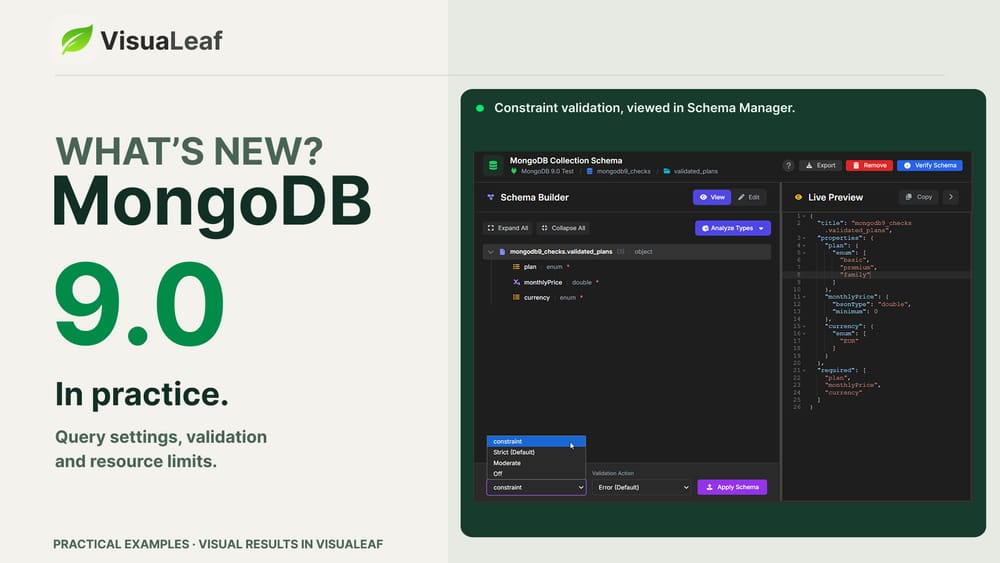Switch Schema Builder to Edit mode
Screen dimensions: 1000x563
click(x=749, y=198)
